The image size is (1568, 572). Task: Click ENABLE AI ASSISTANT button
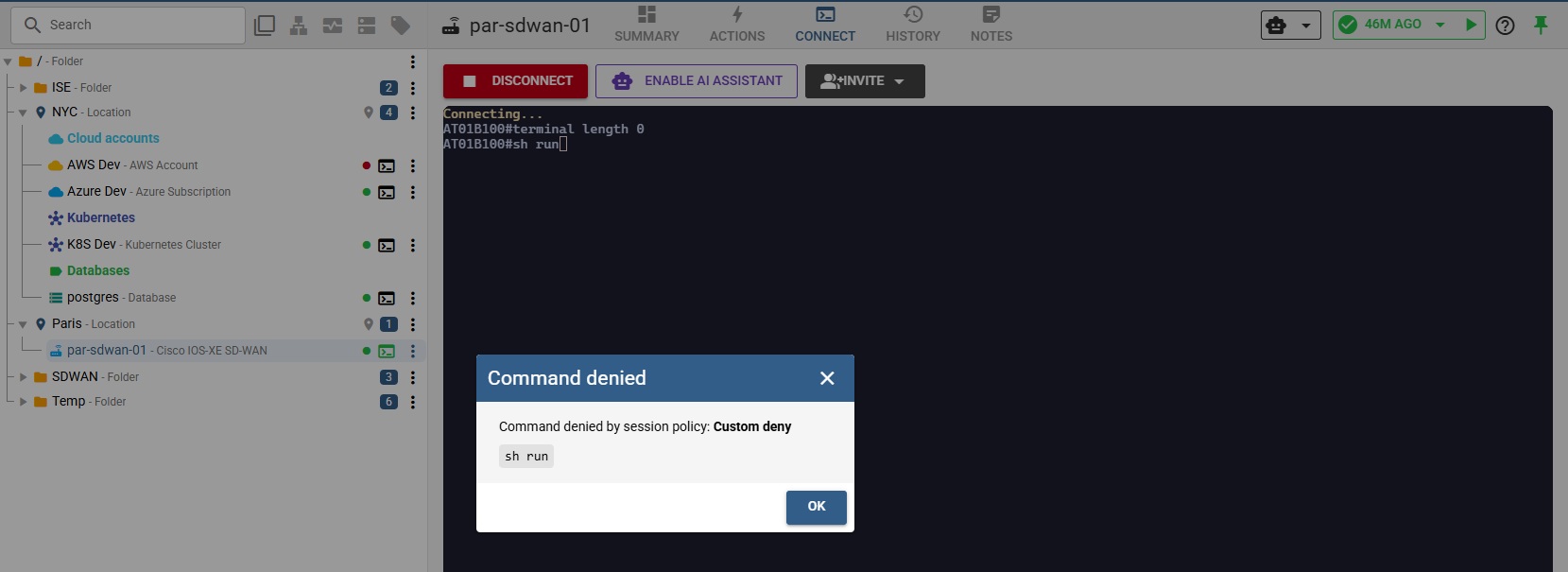click(697, 81)
